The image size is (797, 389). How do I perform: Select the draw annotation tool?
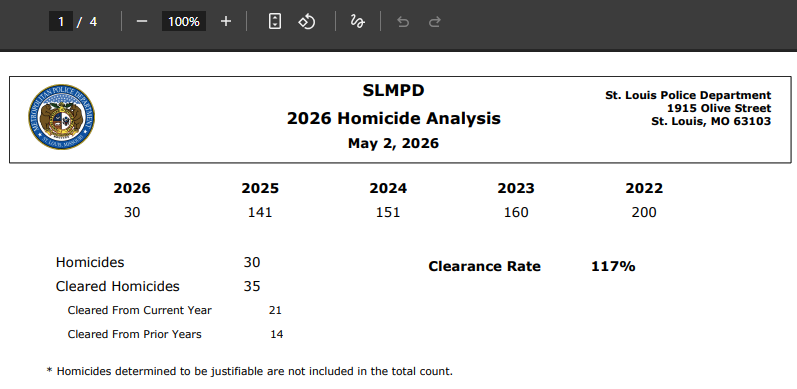click(x=357, y=21)
